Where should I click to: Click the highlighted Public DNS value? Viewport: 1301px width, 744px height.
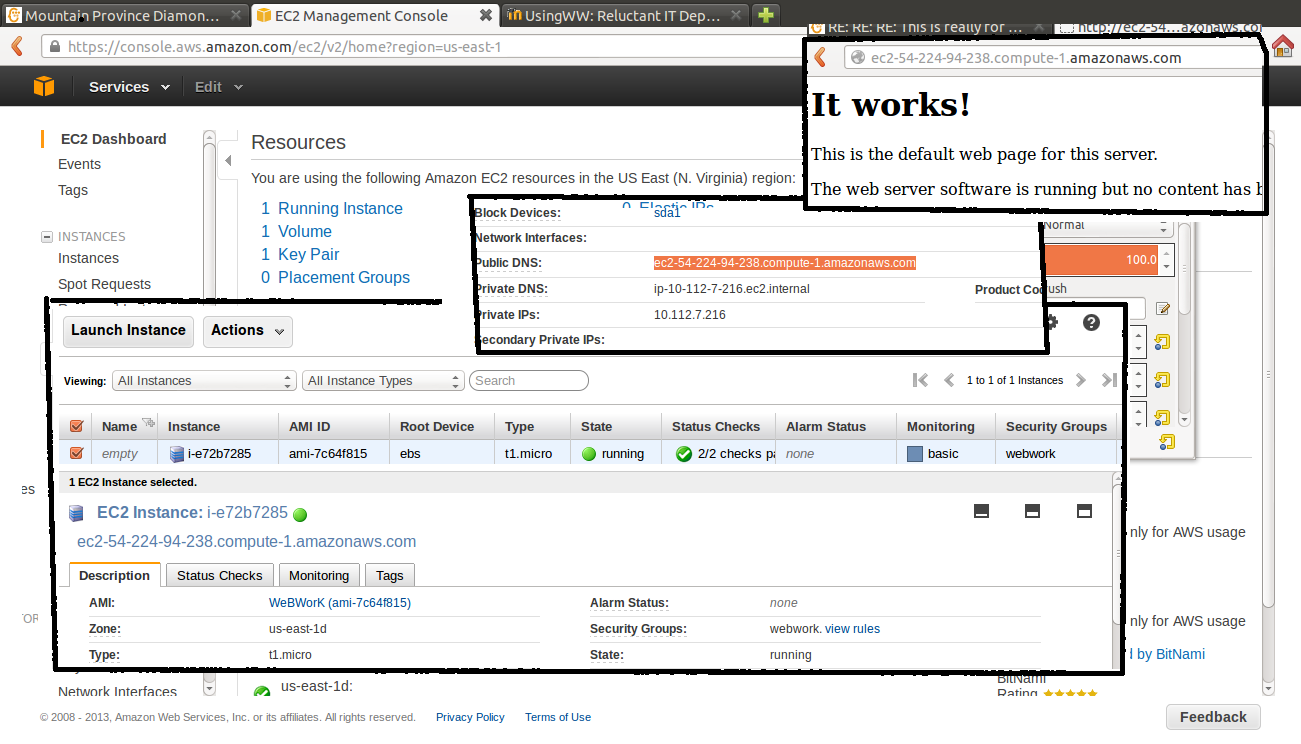[x=785, y=263]
